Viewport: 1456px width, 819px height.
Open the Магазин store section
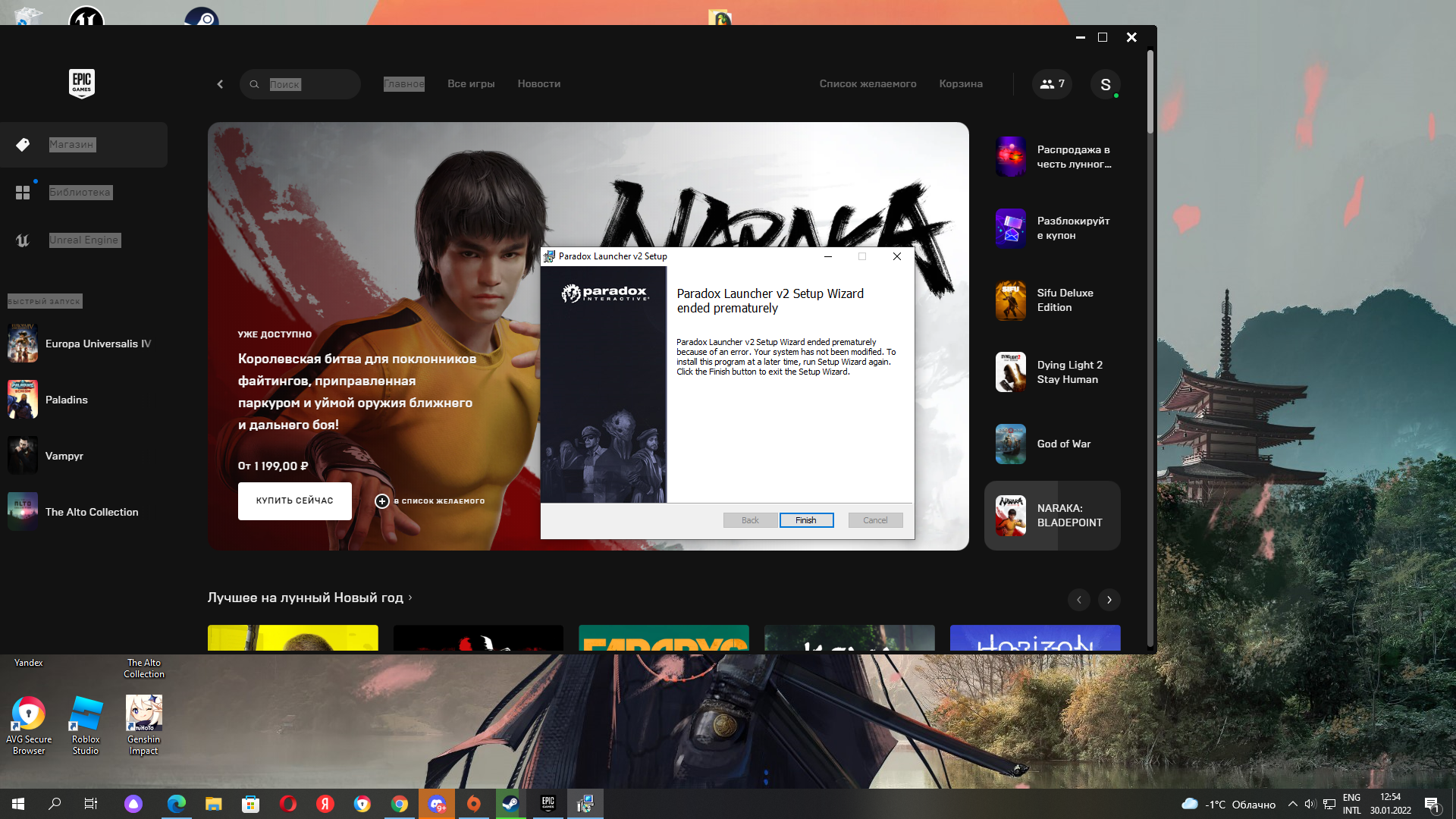pyautogui.click(x=83, y=145)
